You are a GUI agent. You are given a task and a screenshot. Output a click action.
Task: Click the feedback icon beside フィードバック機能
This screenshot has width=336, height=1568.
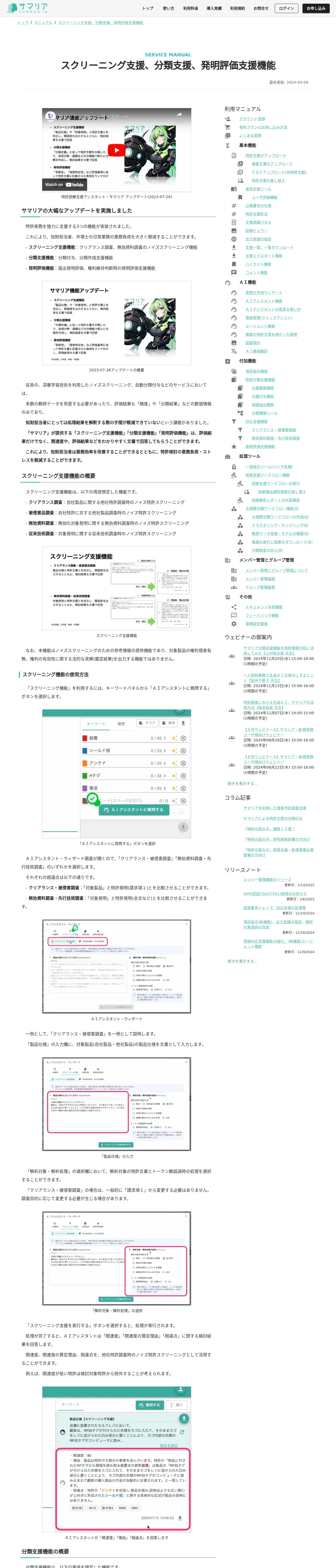[234, 615]
